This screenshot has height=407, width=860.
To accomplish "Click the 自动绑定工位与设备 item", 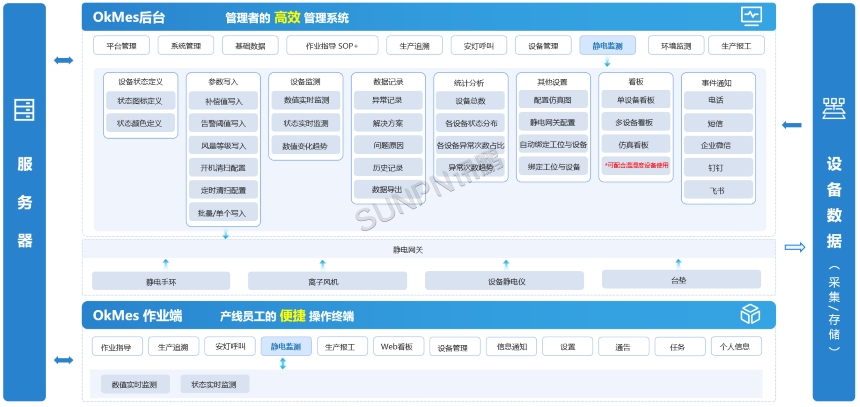I will (x=553, y=144).
